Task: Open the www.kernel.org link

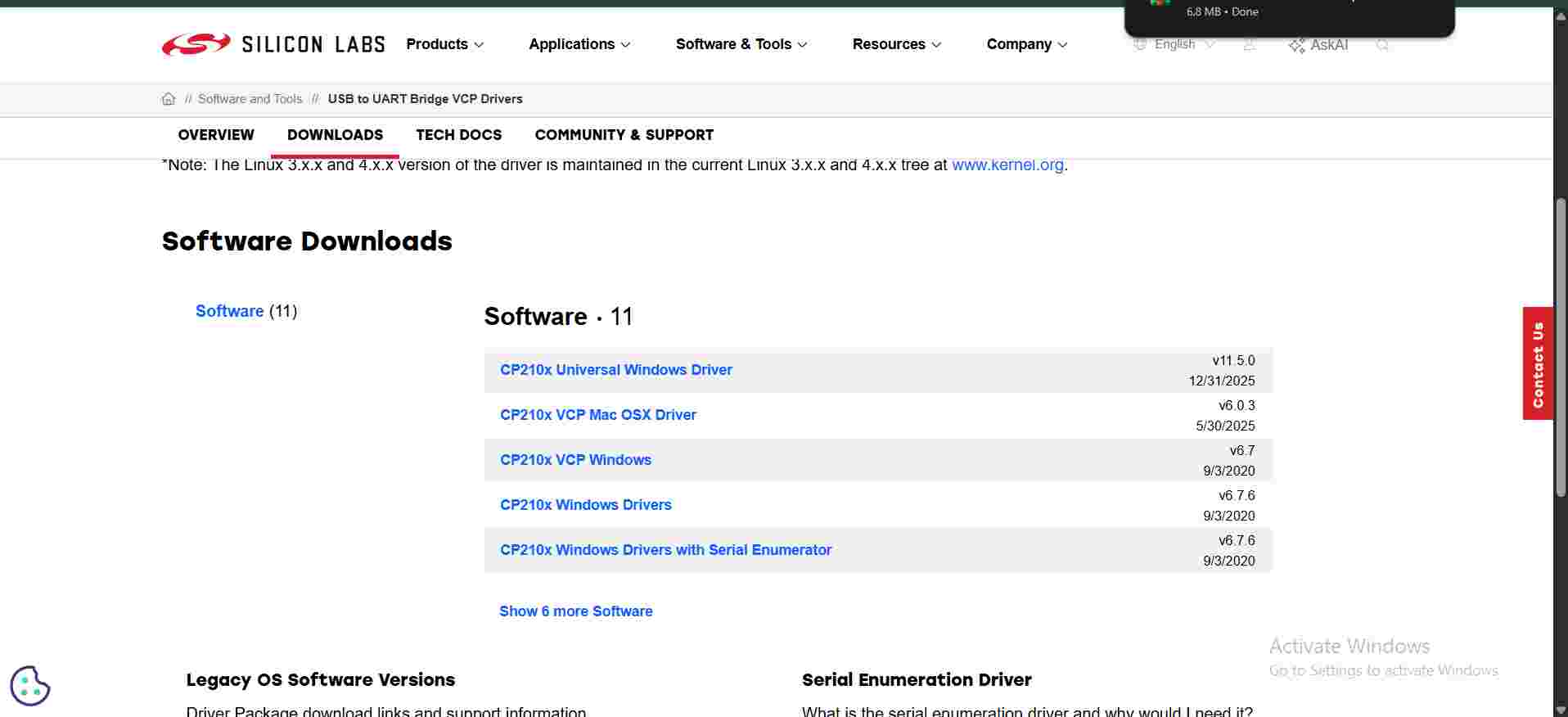Action: point(1007,165)
